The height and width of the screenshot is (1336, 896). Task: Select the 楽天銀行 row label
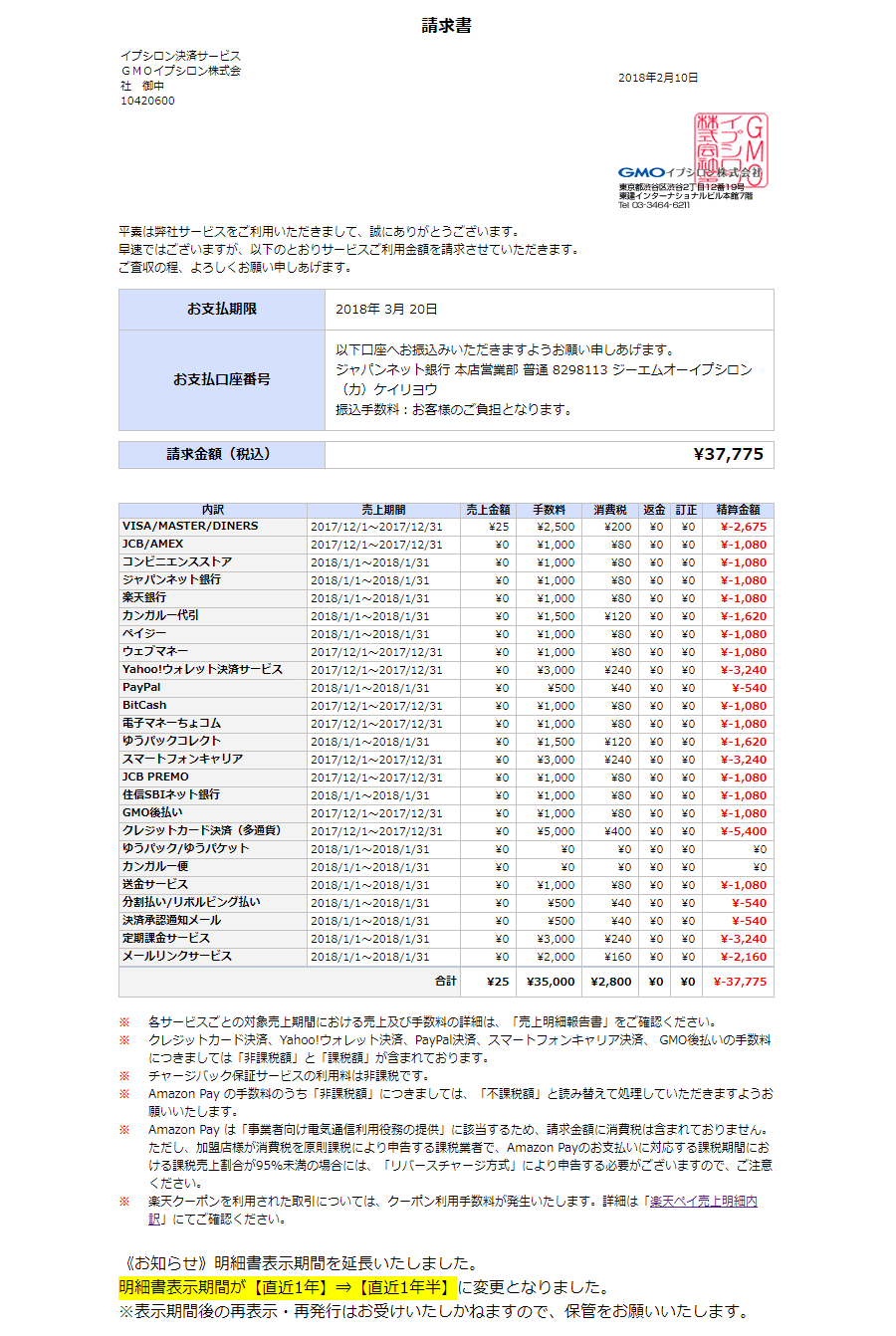pyautogui.click(x=144, y=597)
